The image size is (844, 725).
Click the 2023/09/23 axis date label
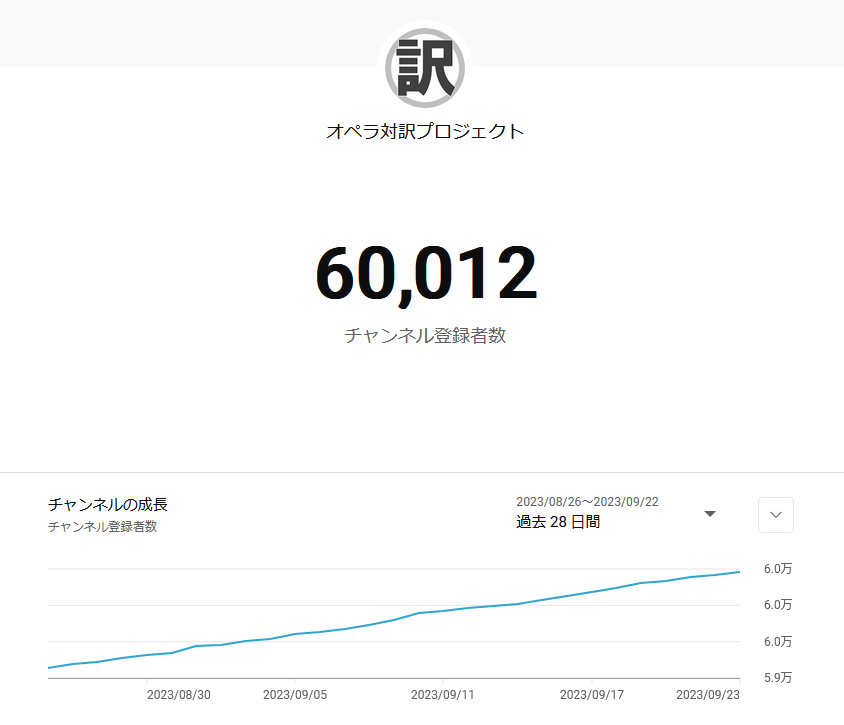(708, 695)
